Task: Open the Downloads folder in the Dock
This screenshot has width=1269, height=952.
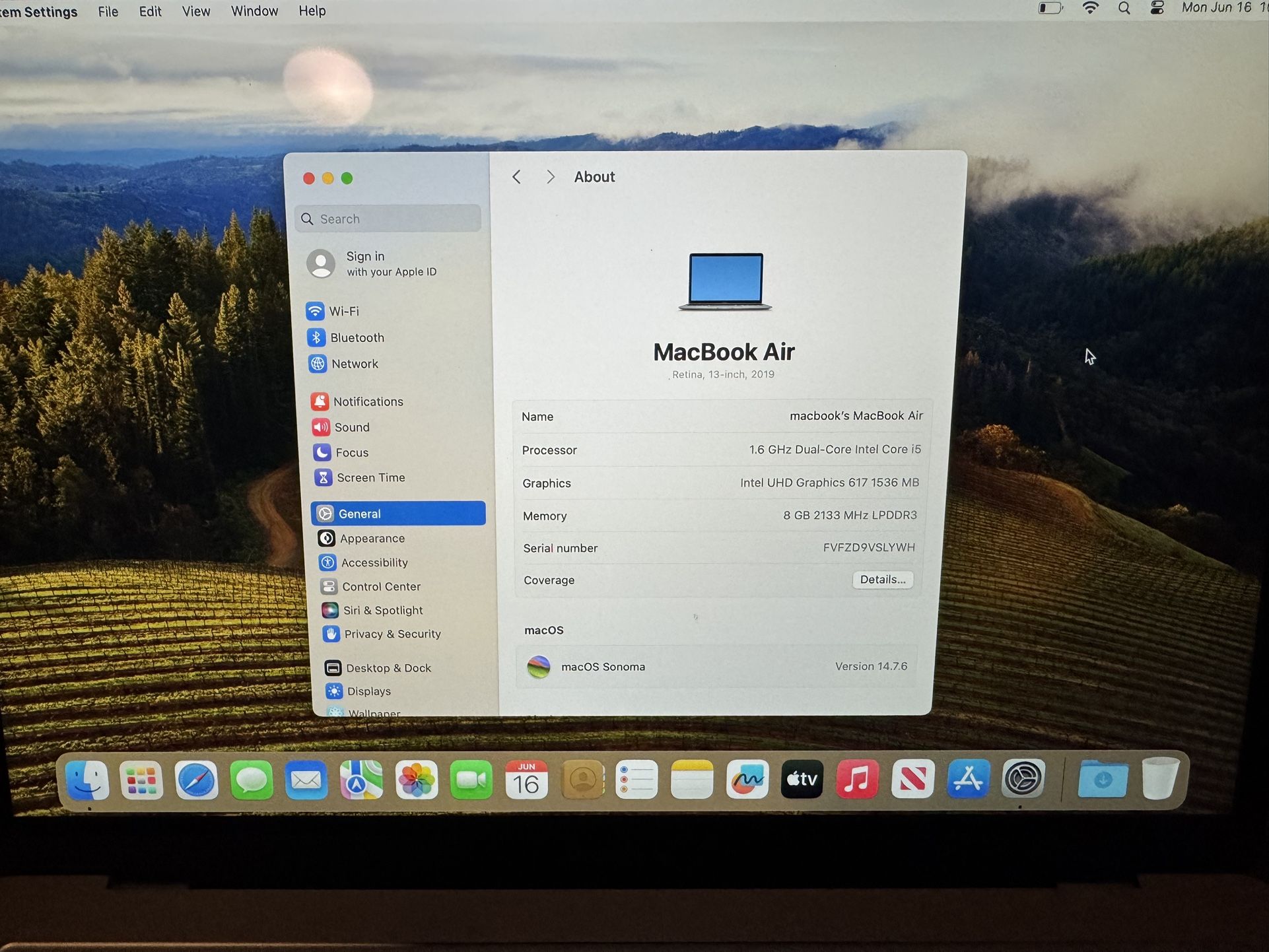Action: pos(1103,779)
